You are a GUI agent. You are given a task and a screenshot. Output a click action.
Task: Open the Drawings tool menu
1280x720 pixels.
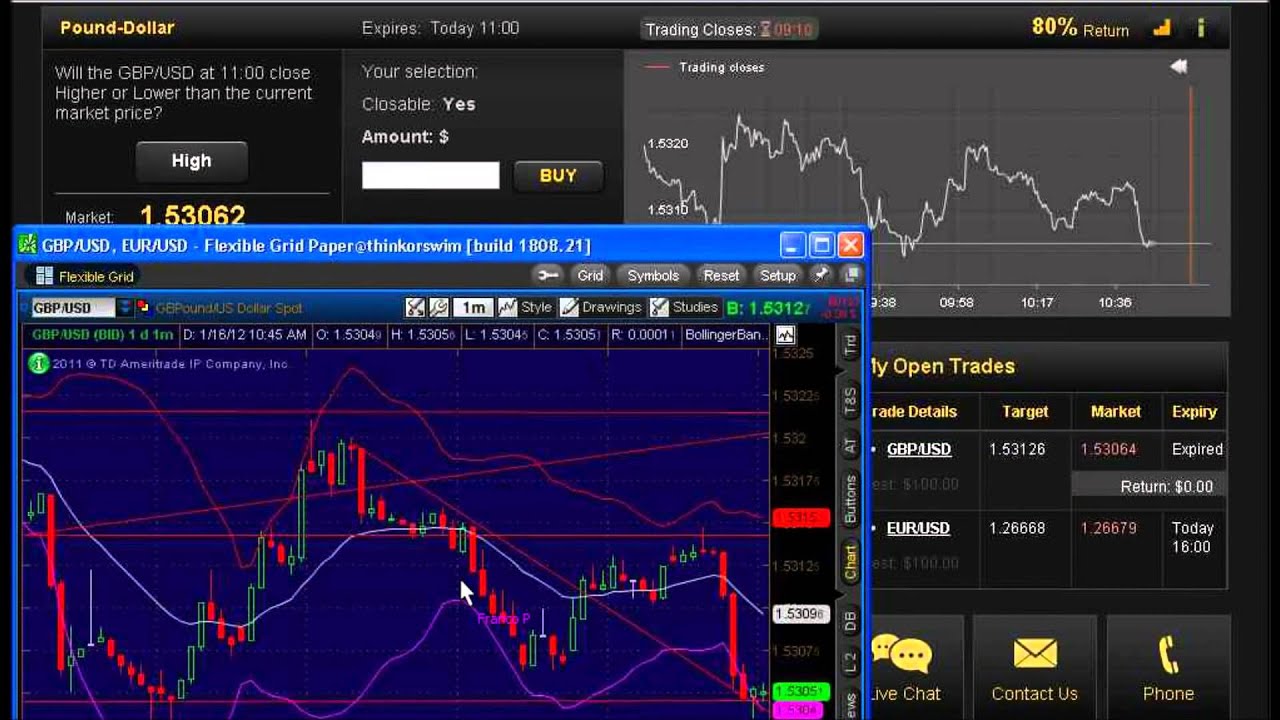click(601, 308)
